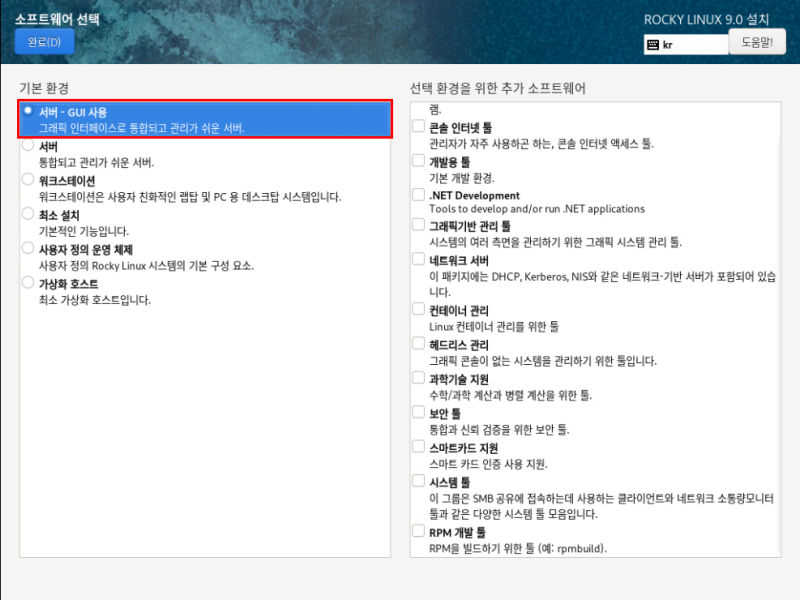Toggle the 컨테이너 관리 checkbox
Viewport: 800px width, 600px height.
[x=418, y=309]
